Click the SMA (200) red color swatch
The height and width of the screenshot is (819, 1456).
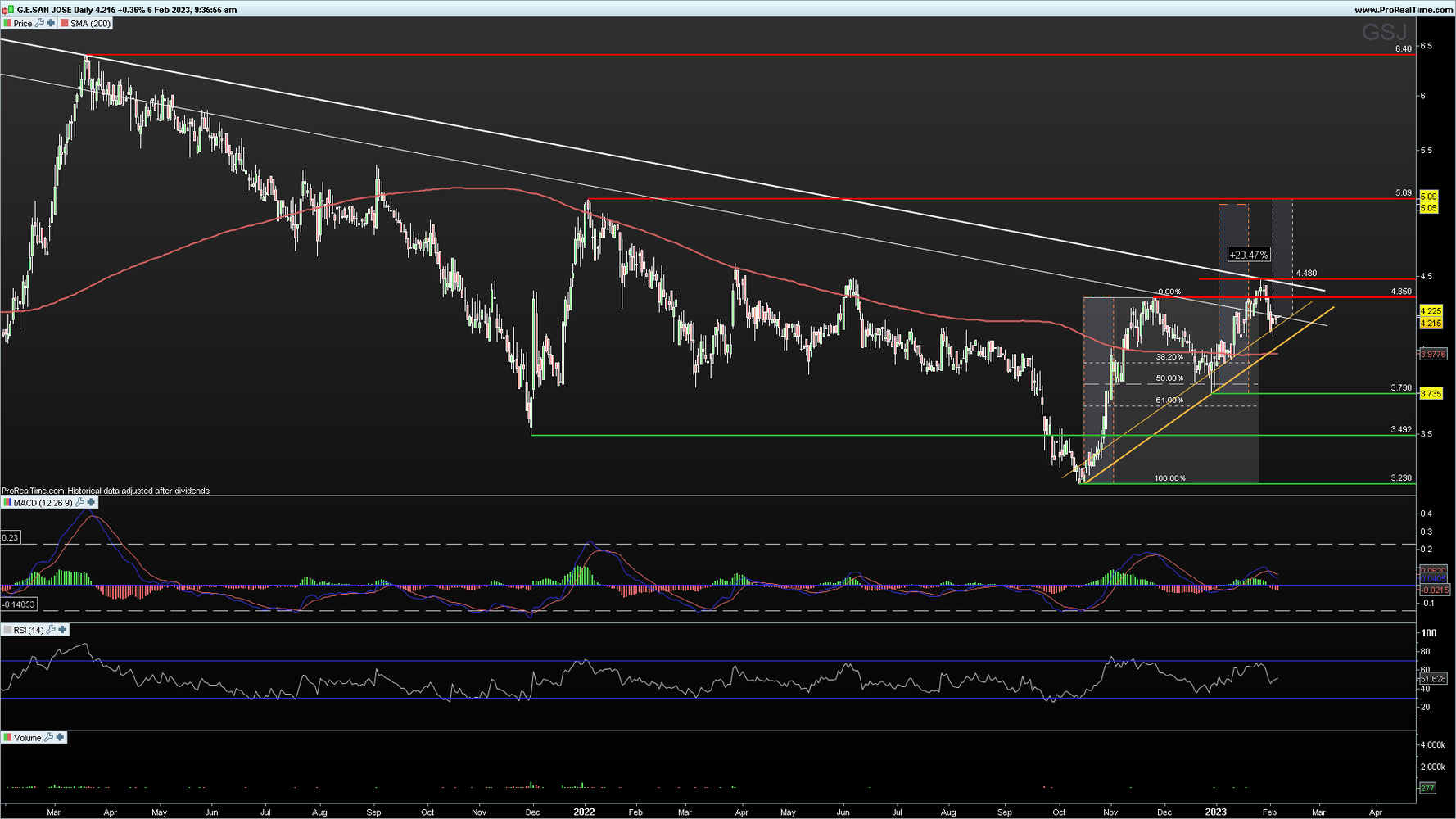pyautogui.click(x=65, y=24)
